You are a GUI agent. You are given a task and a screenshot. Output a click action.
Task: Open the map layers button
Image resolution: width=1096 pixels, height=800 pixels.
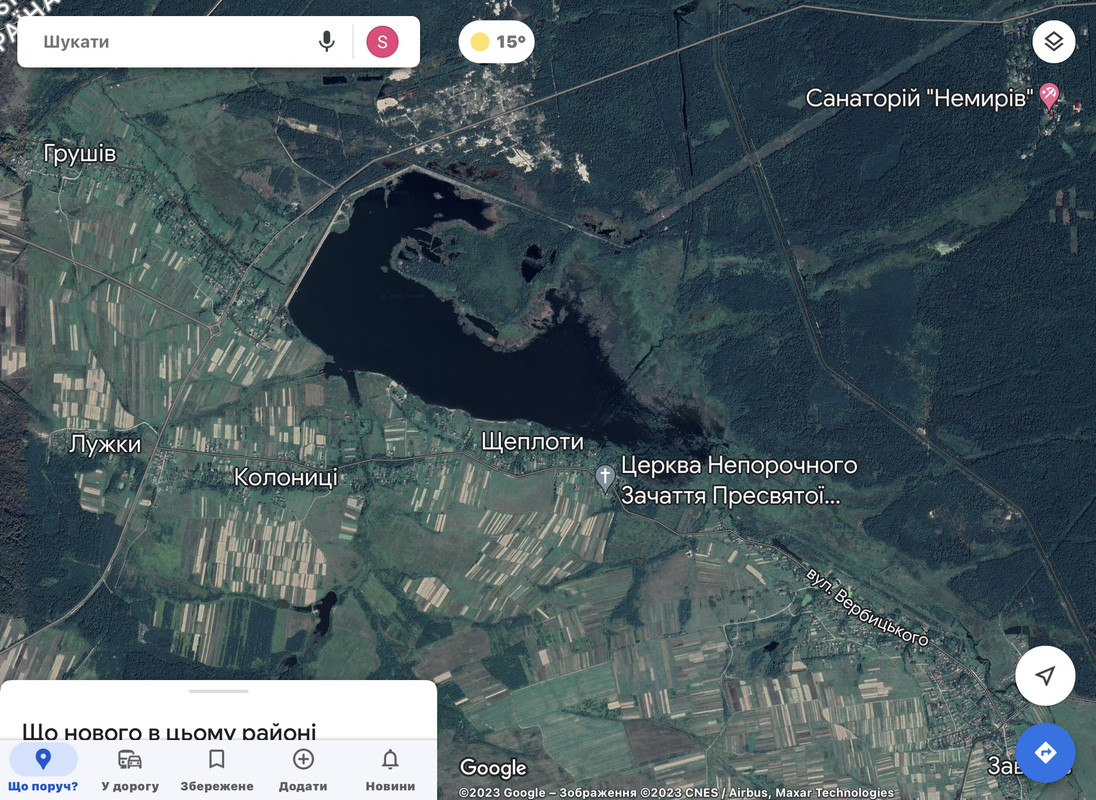1053,42
